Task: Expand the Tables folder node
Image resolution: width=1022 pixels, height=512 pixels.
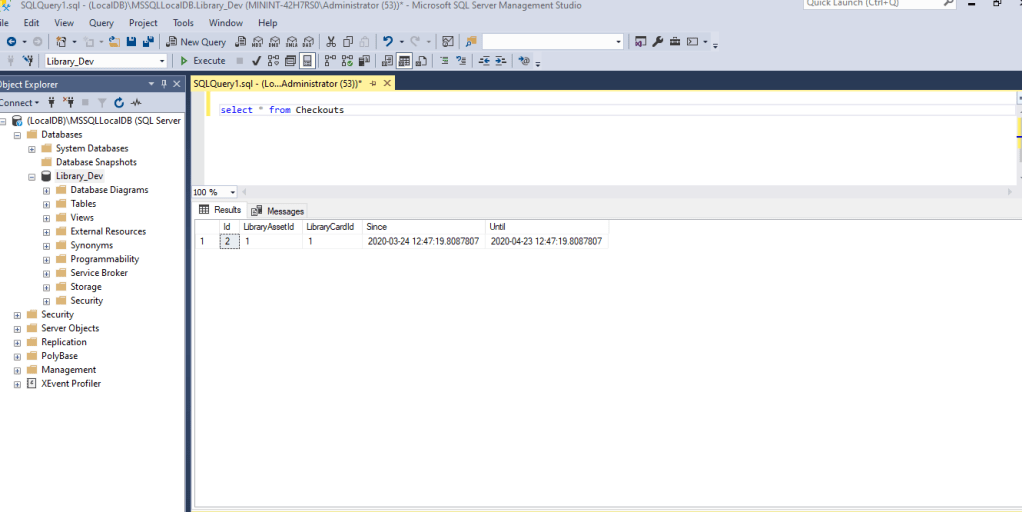Action: pos(46,204)
